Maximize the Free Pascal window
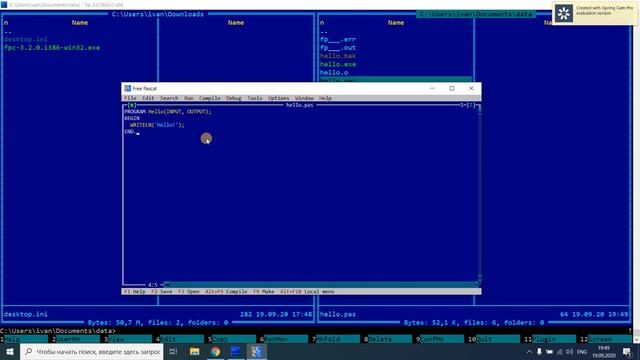The image size is (640, 360). [x=452, y=88]
